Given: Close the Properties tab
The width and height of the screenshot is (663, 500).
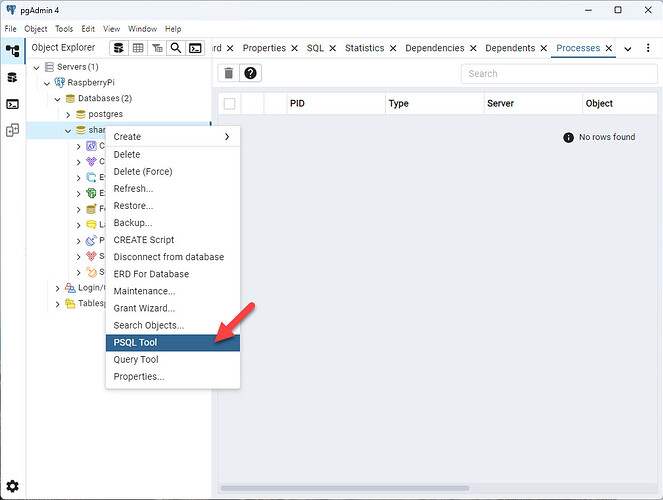Looking at the screenshot, I should click(294, 48).
